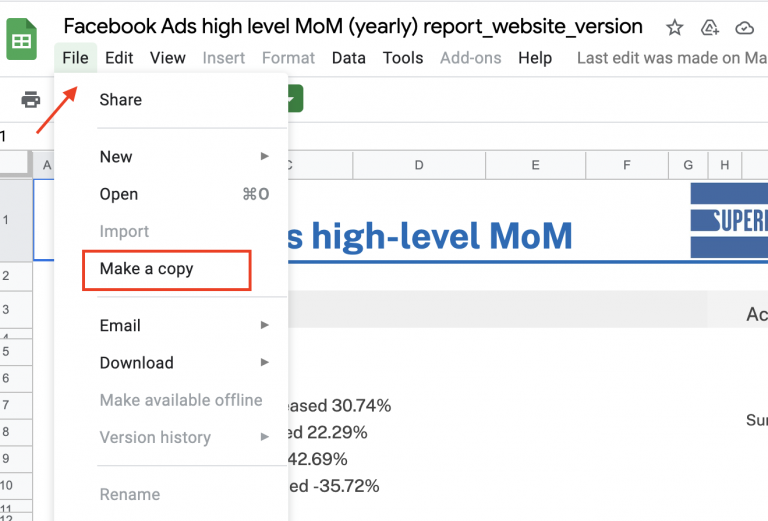This screenshot has height=521, width=768.
Task: Select Make a copy from File menu
Action: point(147,268)
